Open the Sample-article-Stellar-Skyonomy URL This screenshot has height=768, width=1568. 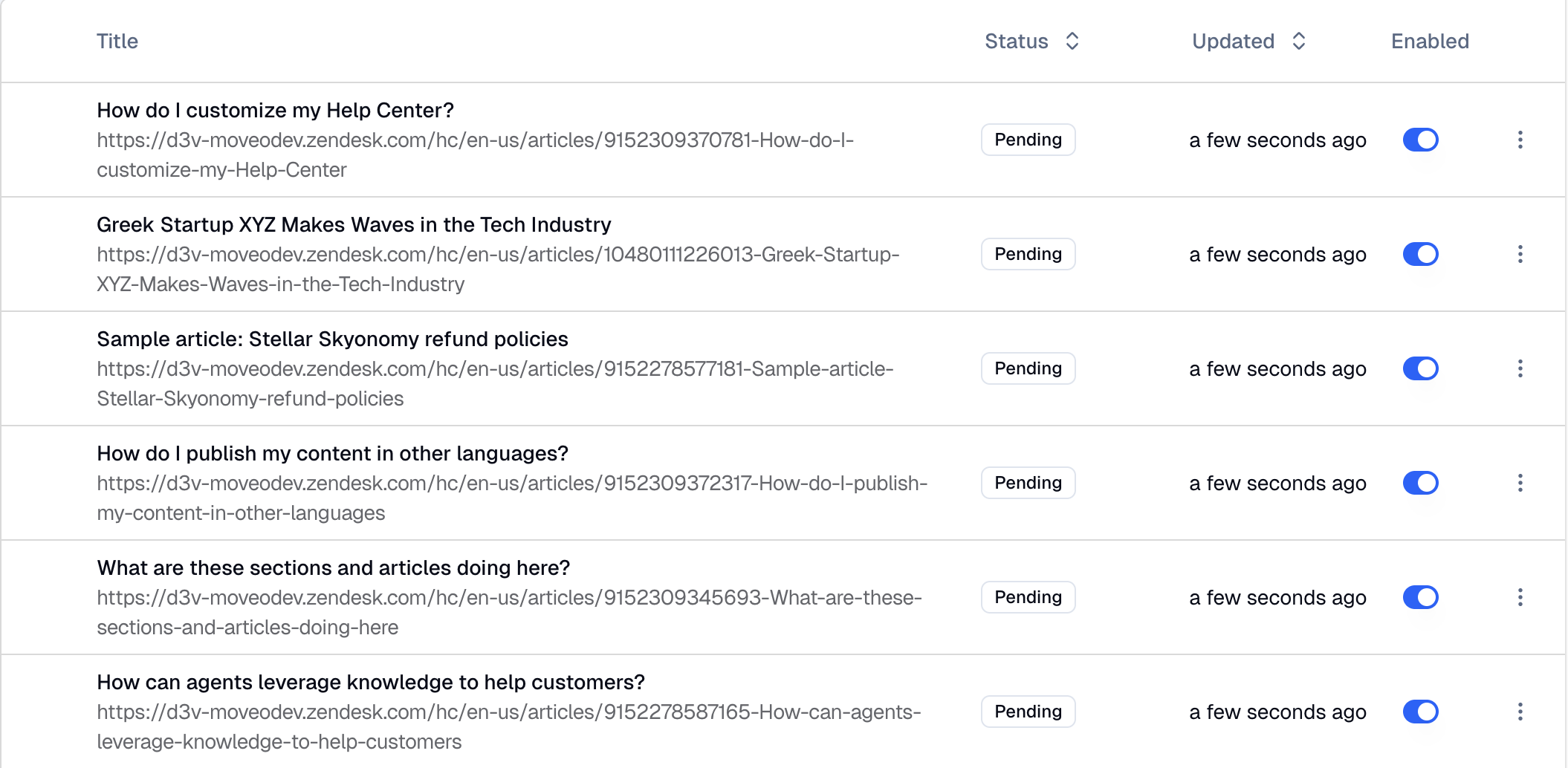tap(495, 383)
